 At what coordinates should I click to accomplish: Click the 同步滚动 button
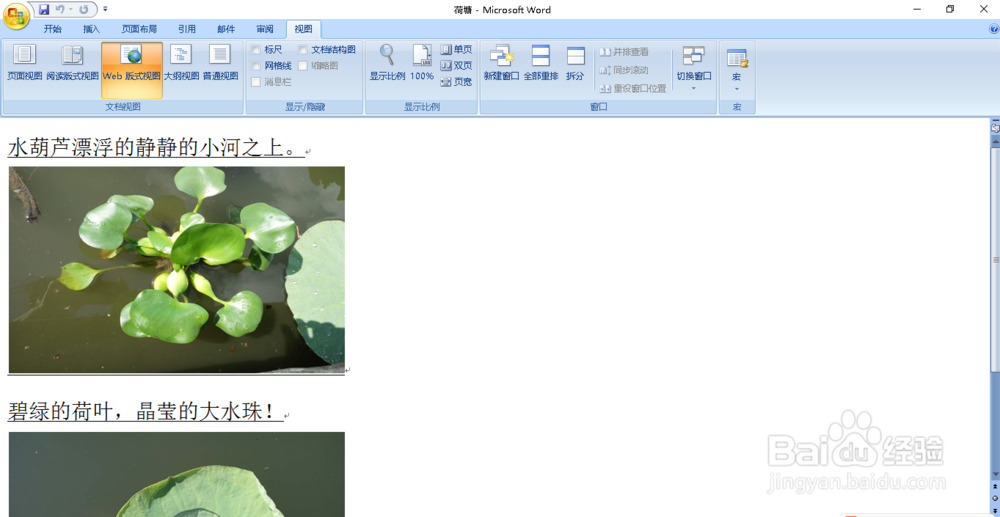624,70
